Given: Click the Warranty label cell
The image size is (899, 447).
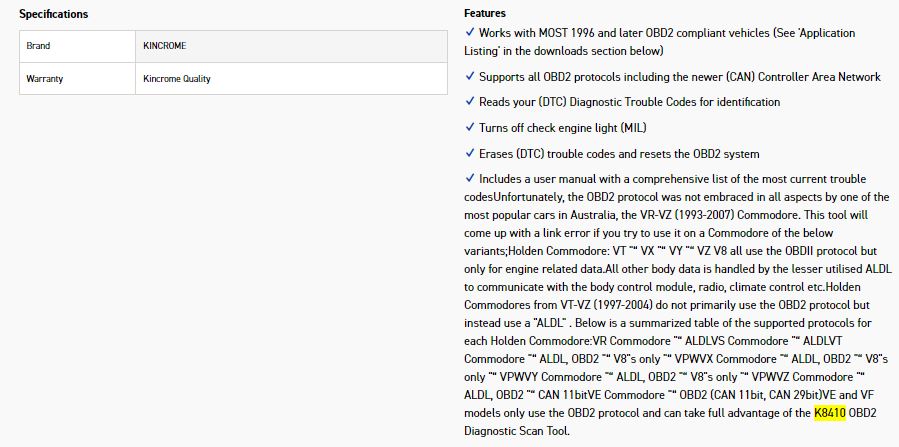Looking at the screenshot, I should 45,79.
